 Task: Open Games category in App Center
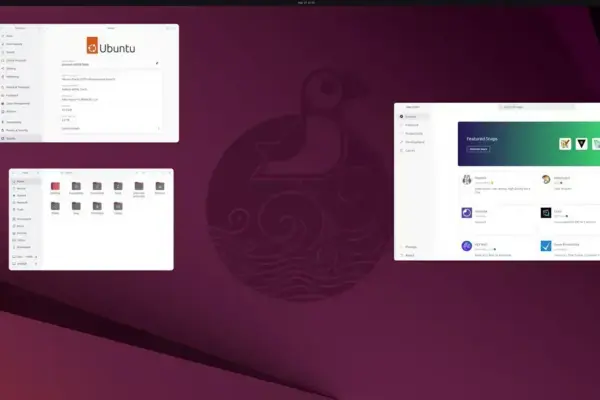click(x=413, y=151)
